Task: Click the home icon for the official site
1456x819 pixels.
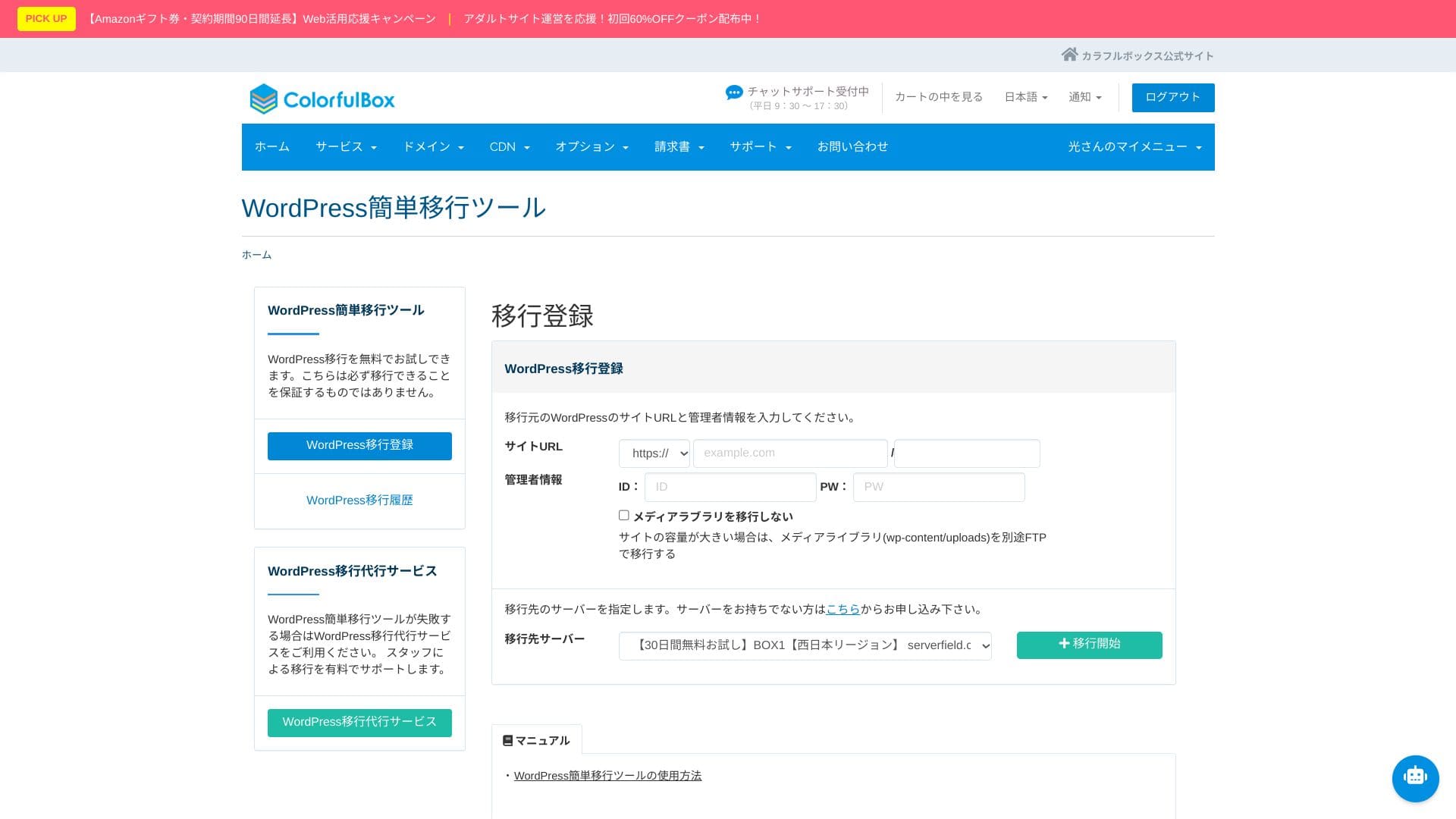Action: (1069, 55)
